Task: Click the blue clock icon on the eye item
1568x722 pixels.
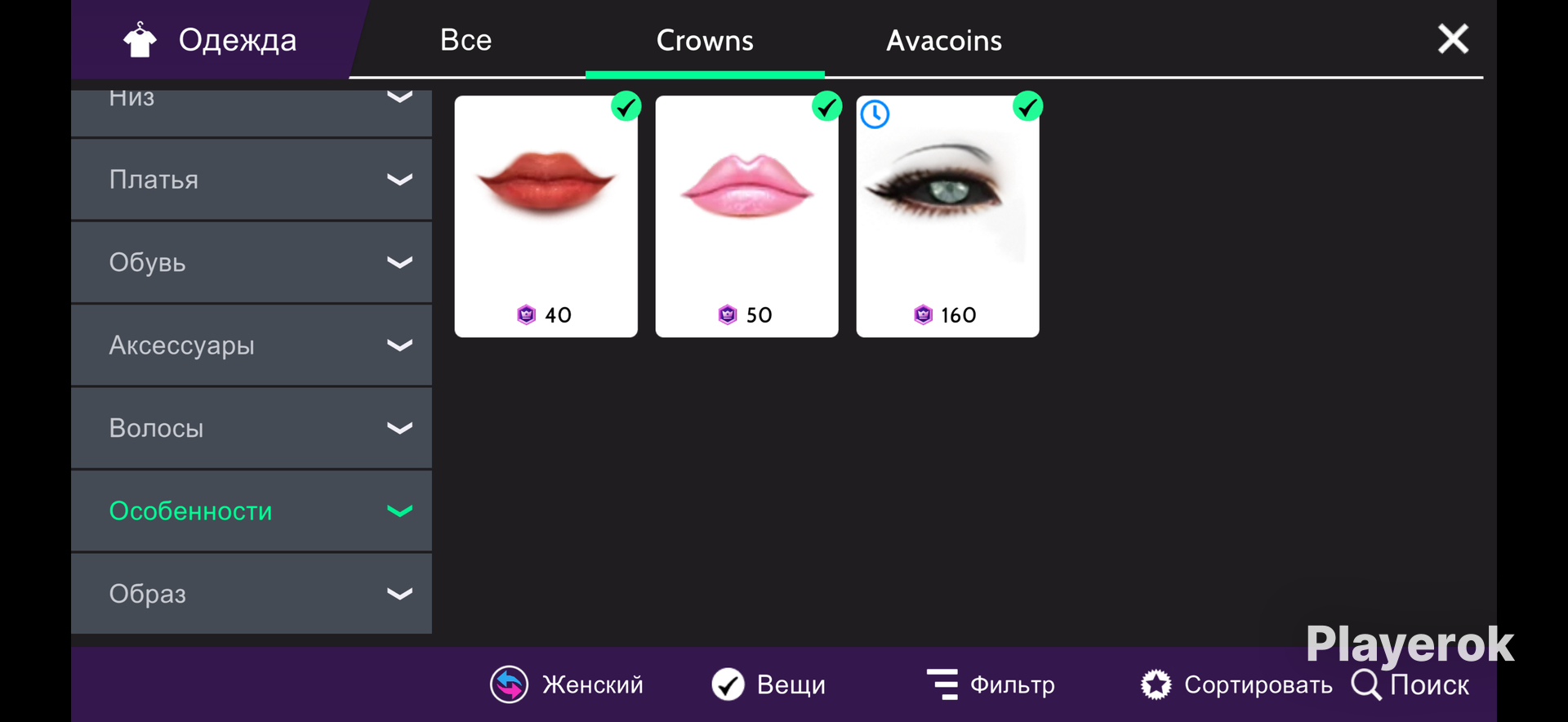Action: point(875,114)
